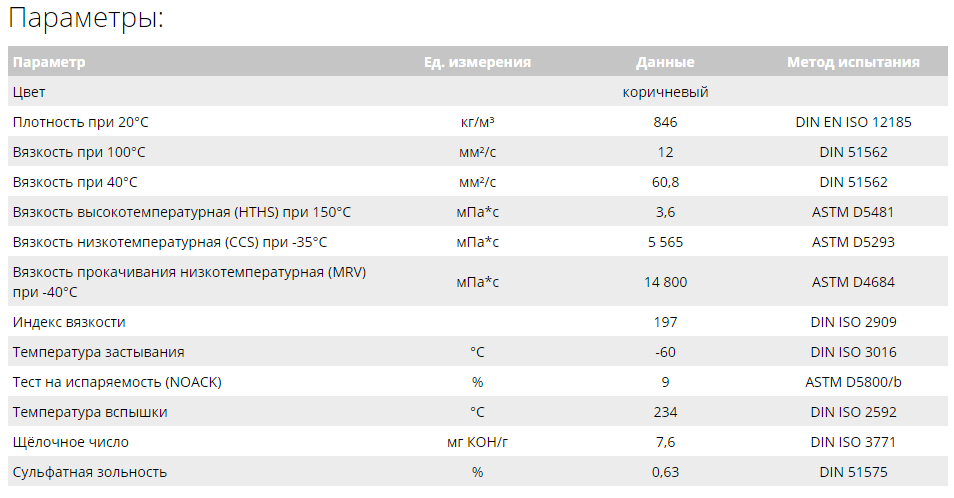The width and height of the screenshot is (954, 498).
Task: Click the "Данные" column header
Action: click(x=665, y=62)
